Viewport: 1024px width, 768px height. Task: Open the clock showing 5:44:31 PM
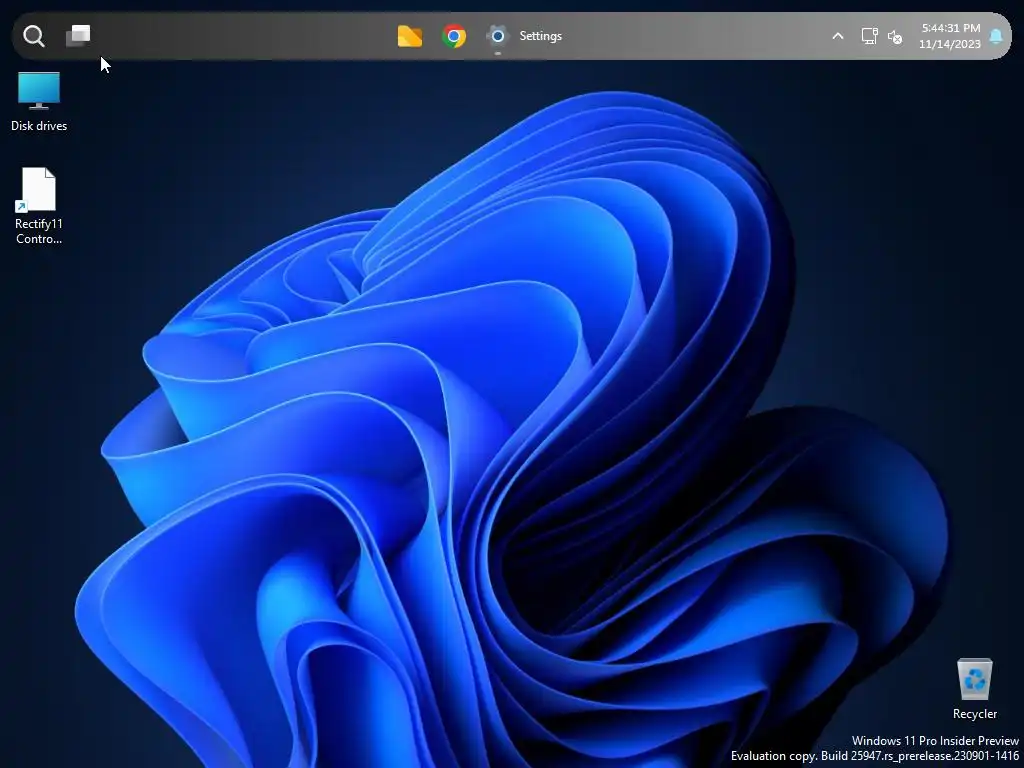pos(951,28)
